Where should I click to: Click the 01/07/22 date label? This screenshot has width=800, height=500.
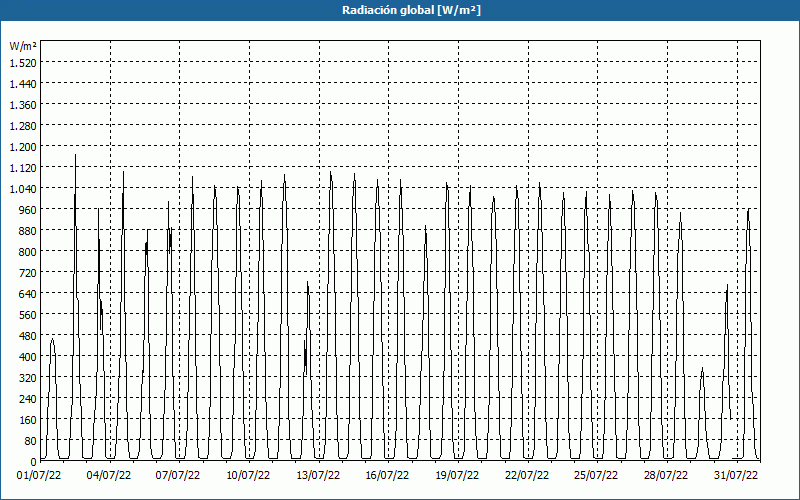[39, 476]
